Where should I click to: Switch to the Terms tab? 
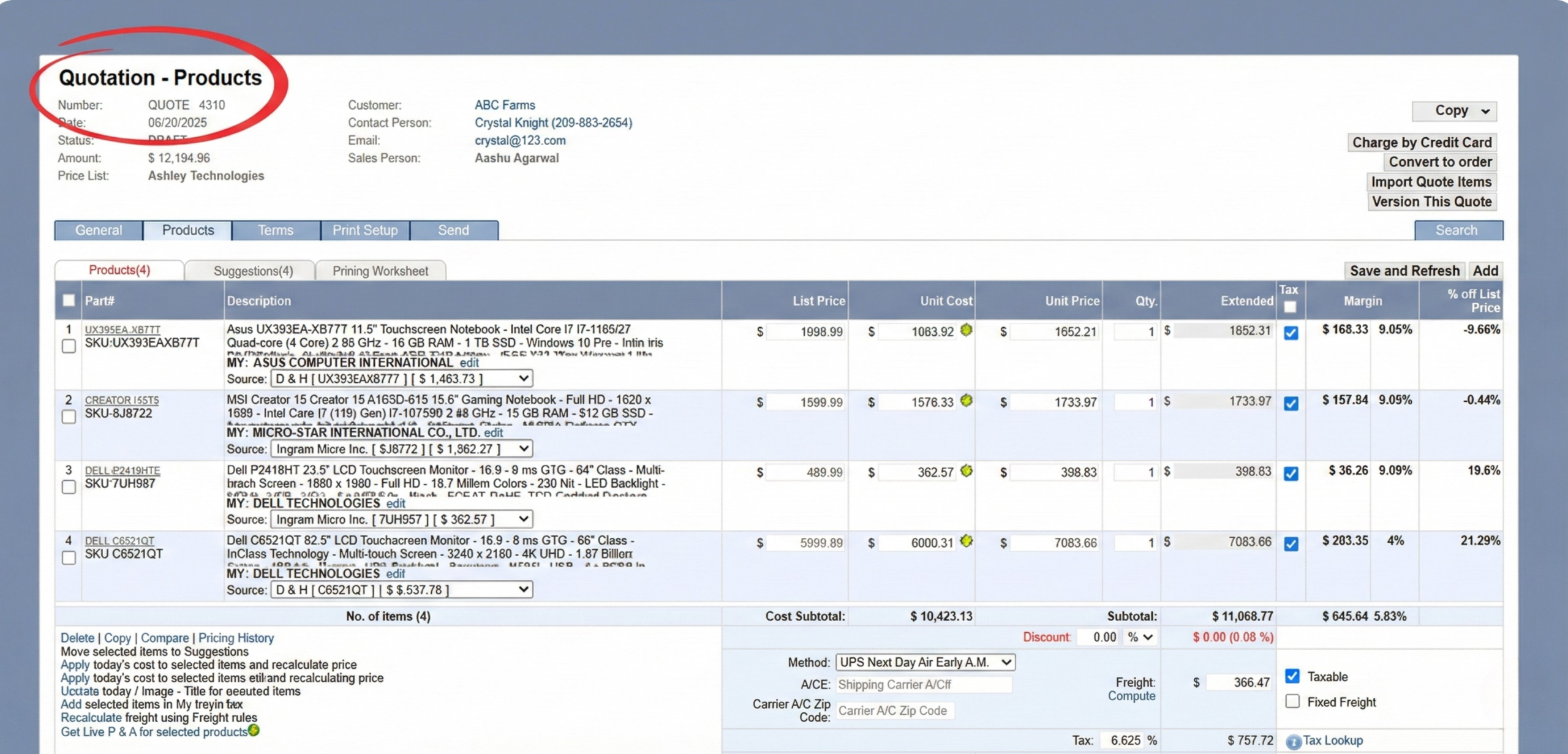point(275,230)
